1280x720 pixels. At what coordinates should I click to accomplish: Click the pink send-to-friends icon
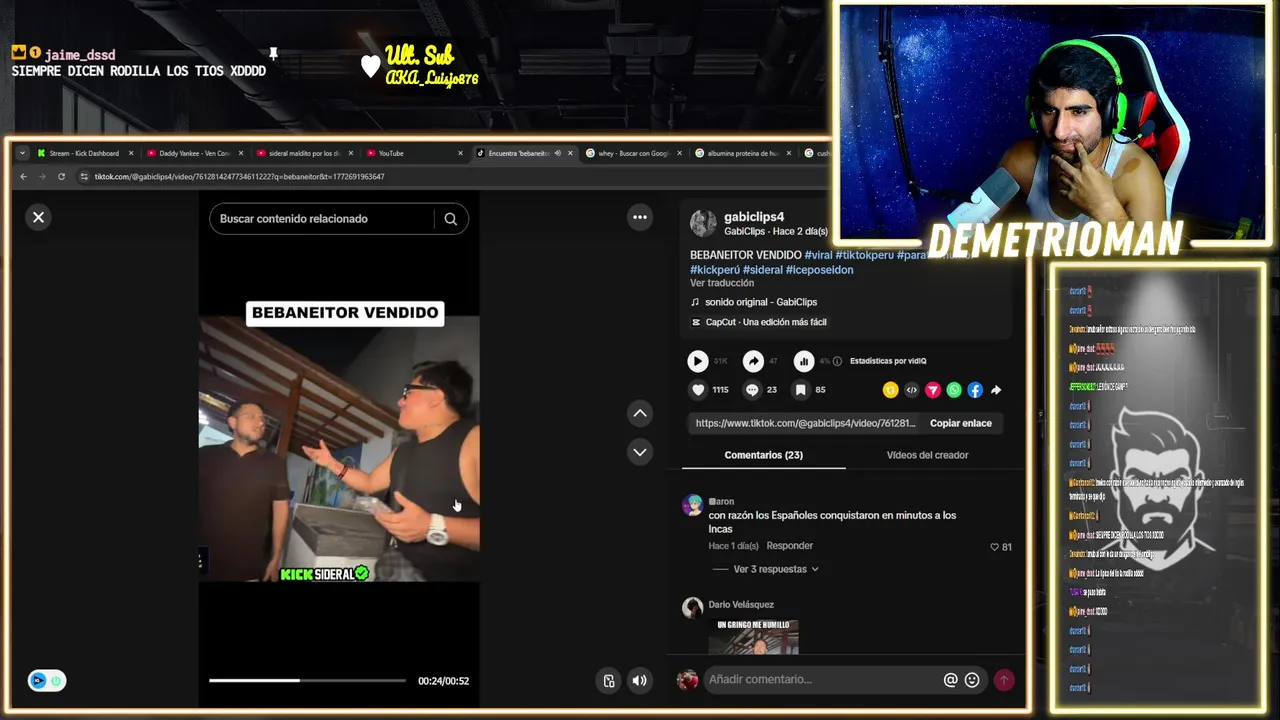pyautogui.click(x=932, y=390)
